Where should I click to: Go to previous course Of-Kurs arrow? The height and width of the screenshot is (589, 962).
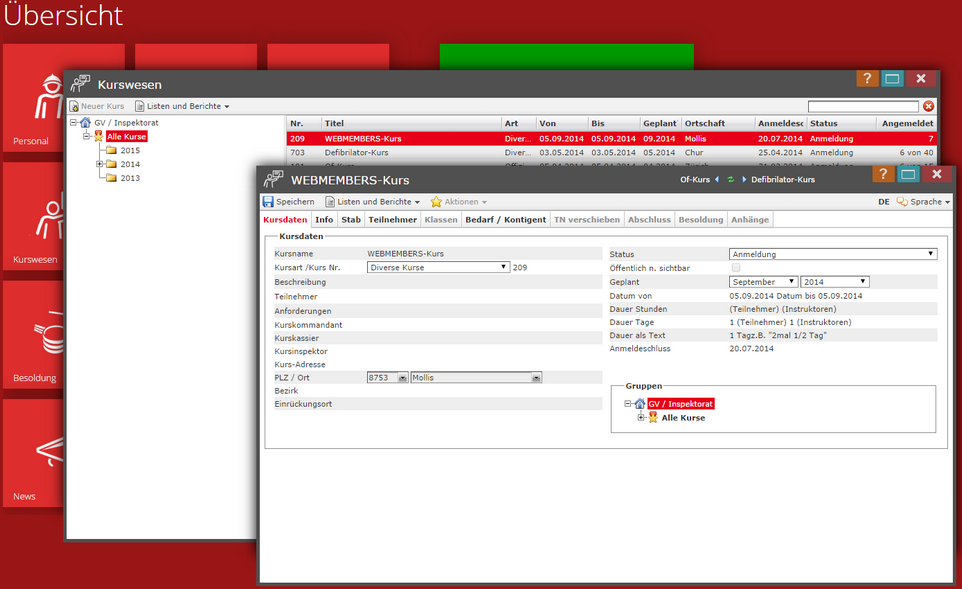coord(716,180)
